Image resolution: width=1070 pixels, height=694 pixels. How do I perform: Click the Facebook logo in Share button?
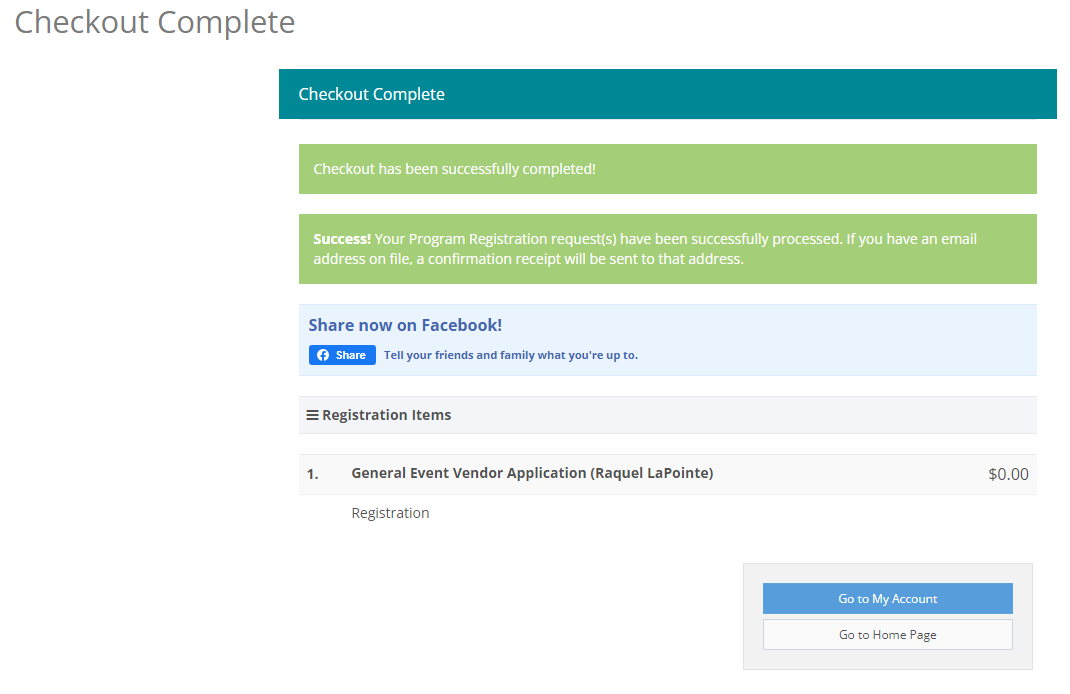click(x=323, y=355)
